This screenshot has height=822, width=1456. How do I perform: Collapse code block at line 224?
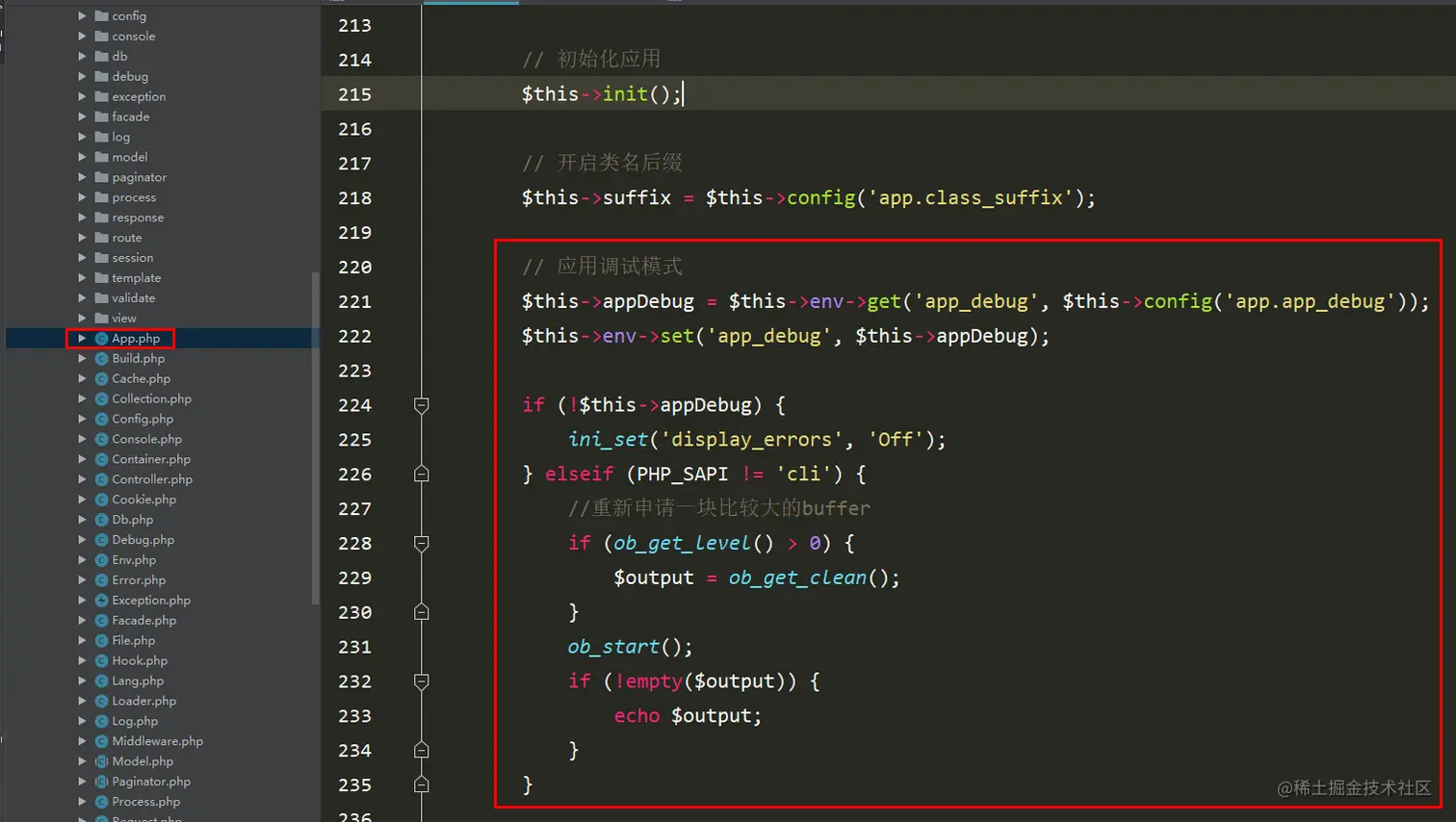tap(421, 405)
